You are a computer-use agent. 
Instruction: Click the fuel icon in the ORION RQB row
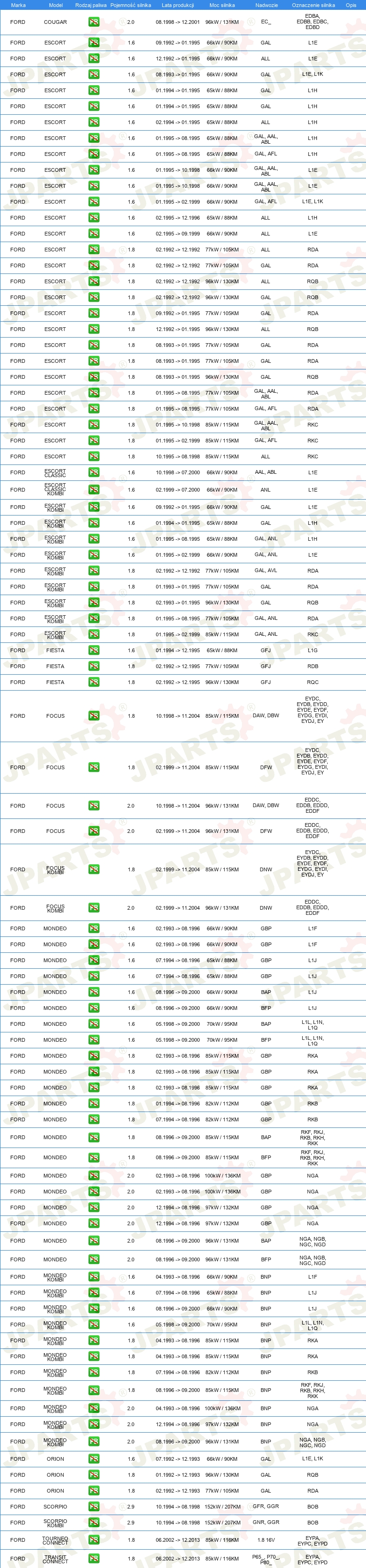94,1475
